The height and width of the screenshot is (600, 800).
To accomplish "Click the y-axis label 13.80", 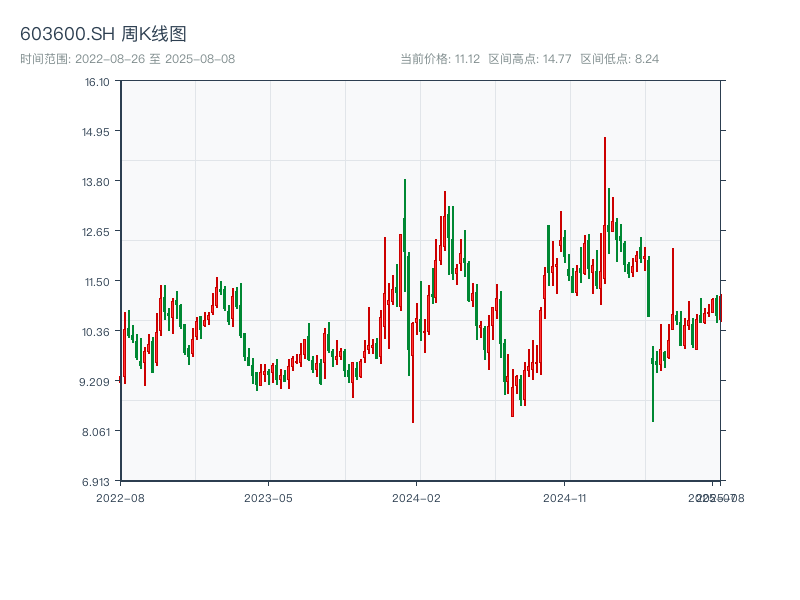I will tap(96, 182).
